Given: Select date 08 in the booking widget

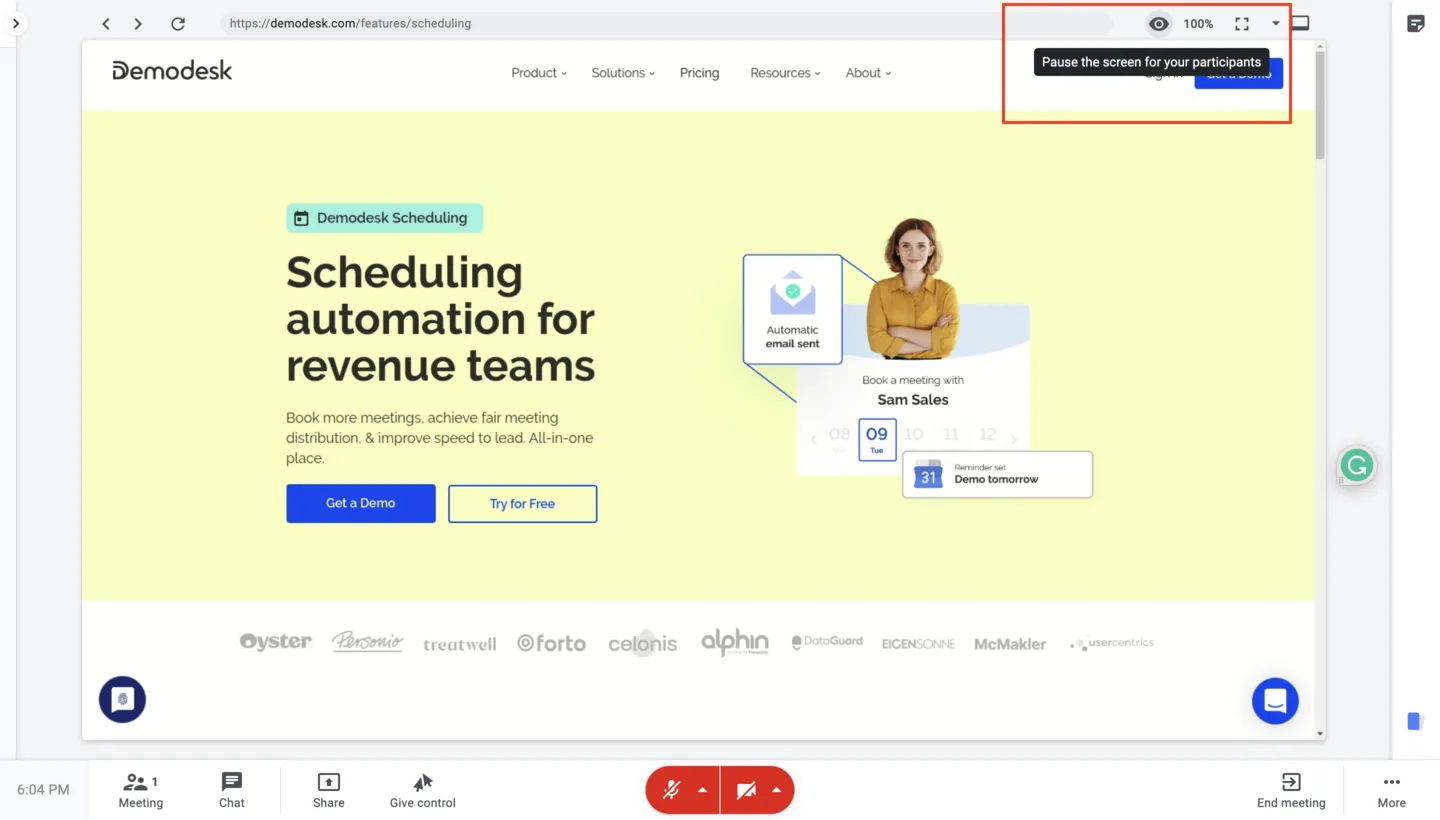Looking at the screenshot, I should [839, 436].
